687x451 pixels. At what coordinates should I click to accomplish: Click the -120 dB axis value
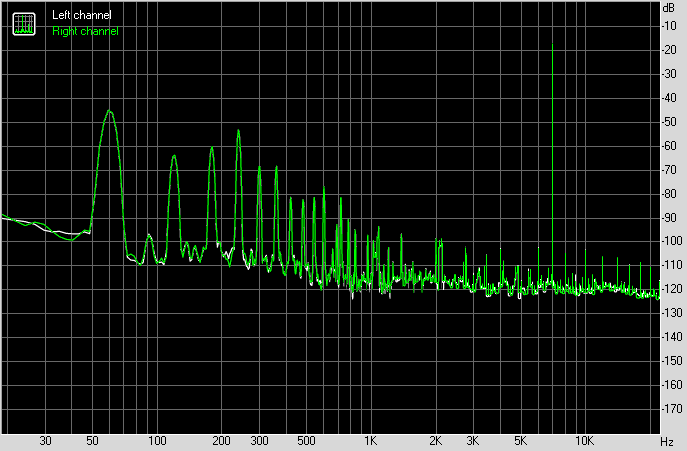[672, 289]
